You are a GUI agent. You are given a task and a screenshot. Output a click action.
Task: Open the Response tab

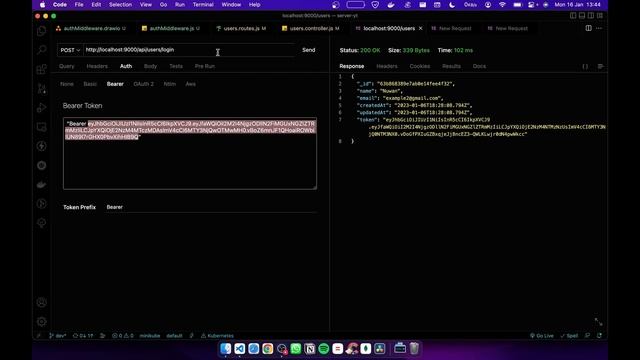coord(351,66)
